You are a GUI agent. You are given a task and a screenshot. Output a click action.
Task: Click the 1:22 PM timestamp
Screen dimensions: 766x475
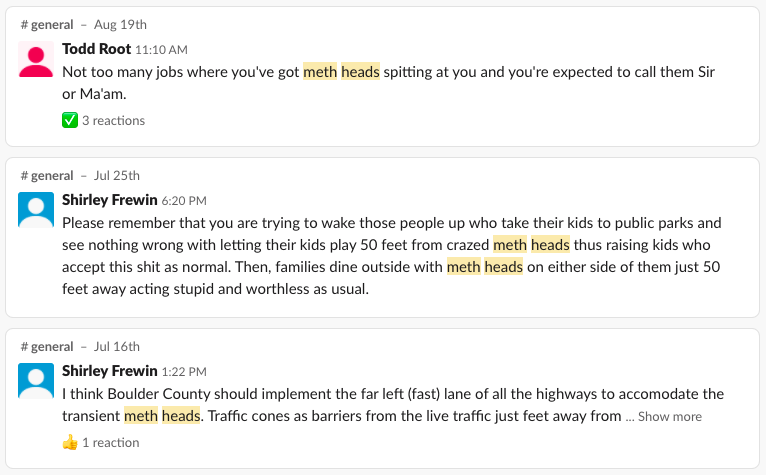[x=185, y=372]
